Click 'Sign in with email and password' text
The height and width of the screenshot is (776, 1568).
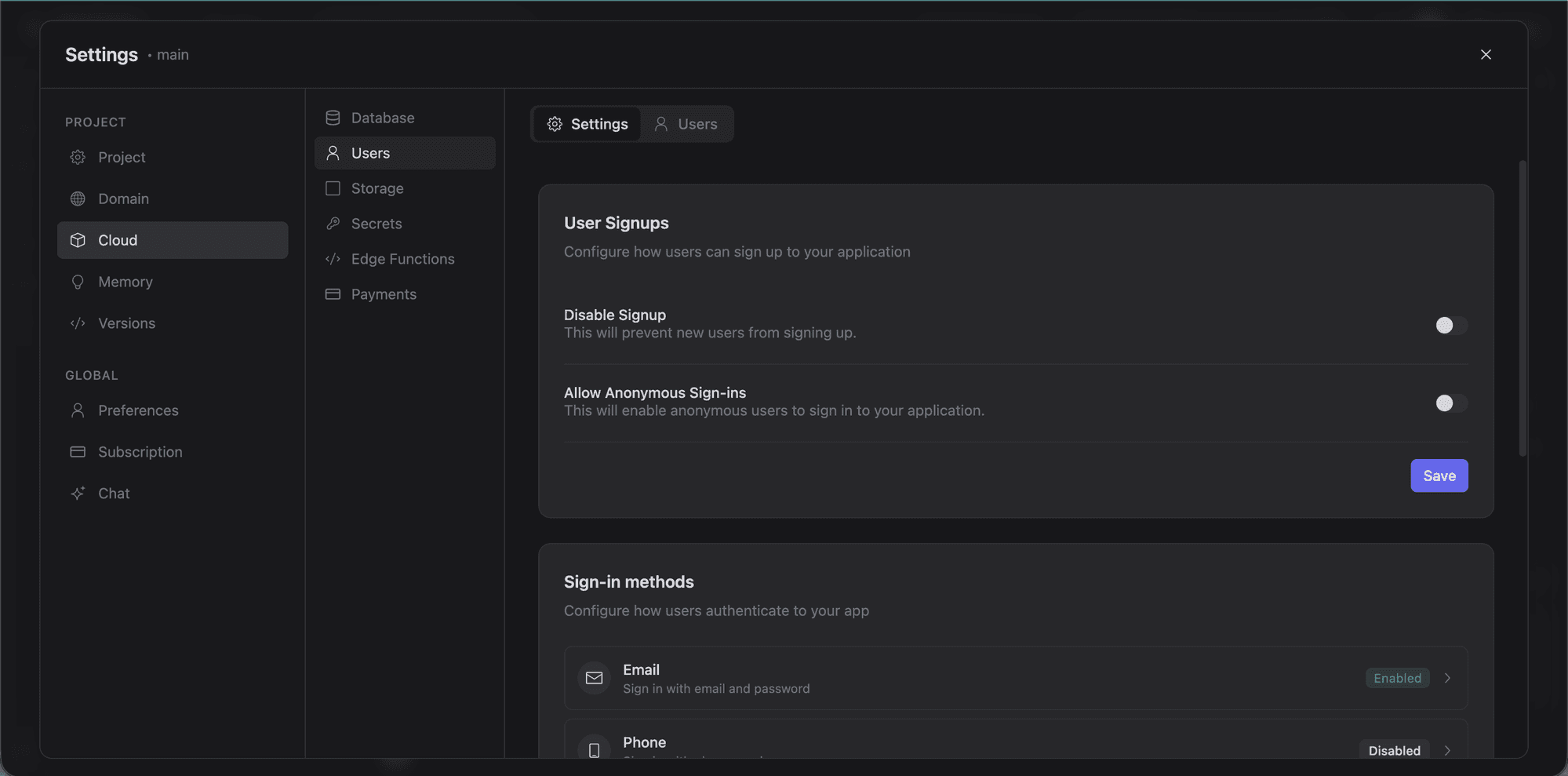pyautogui.click(x=716, y=688)
